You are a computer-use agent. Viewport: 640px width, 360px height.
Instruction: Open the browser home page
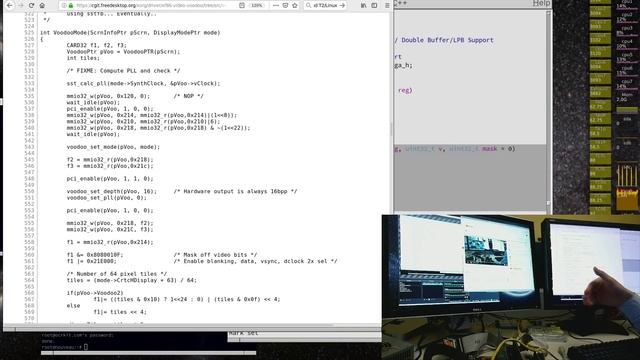(42, 5)
